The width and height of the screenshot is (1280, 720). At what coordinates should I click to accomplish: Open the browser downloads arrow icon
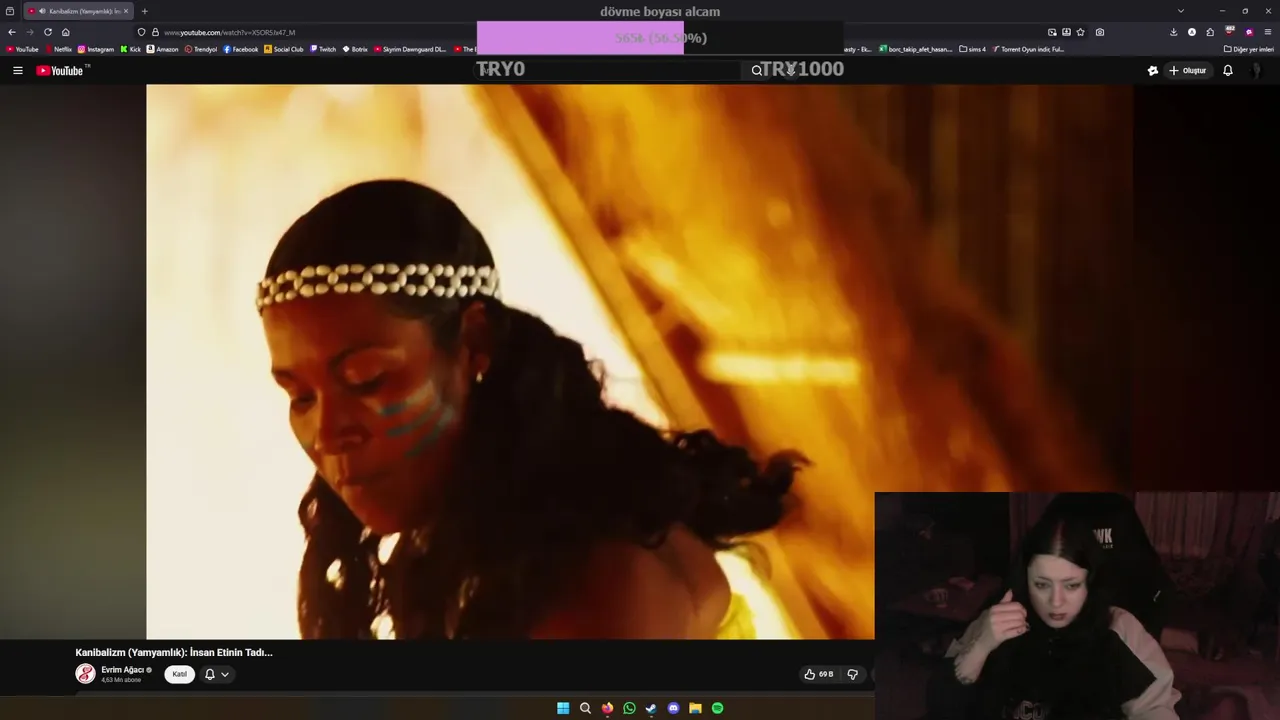click(1174, 32)
